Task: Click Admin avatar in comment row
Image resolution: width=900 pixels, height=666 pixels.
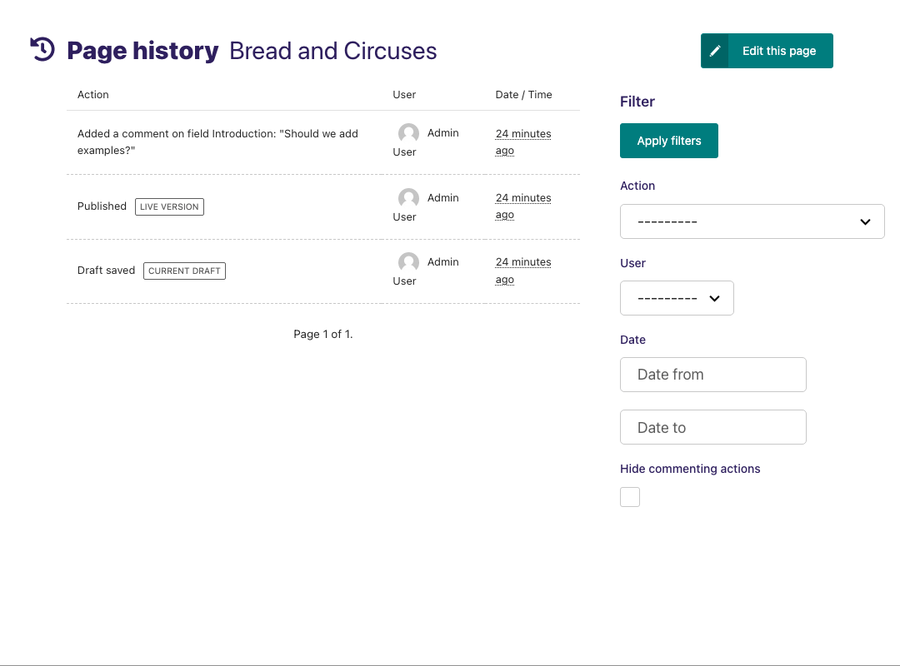Action: click(x=409, y=133)
